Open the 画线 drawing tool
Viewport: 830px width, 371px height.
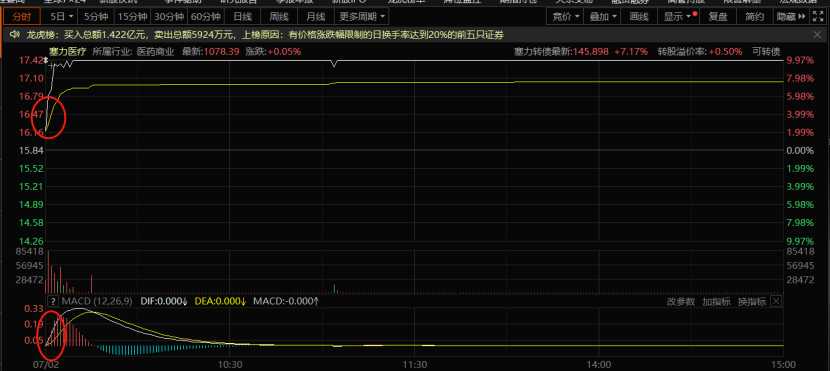pyautogui.click(x=639, y=16)
